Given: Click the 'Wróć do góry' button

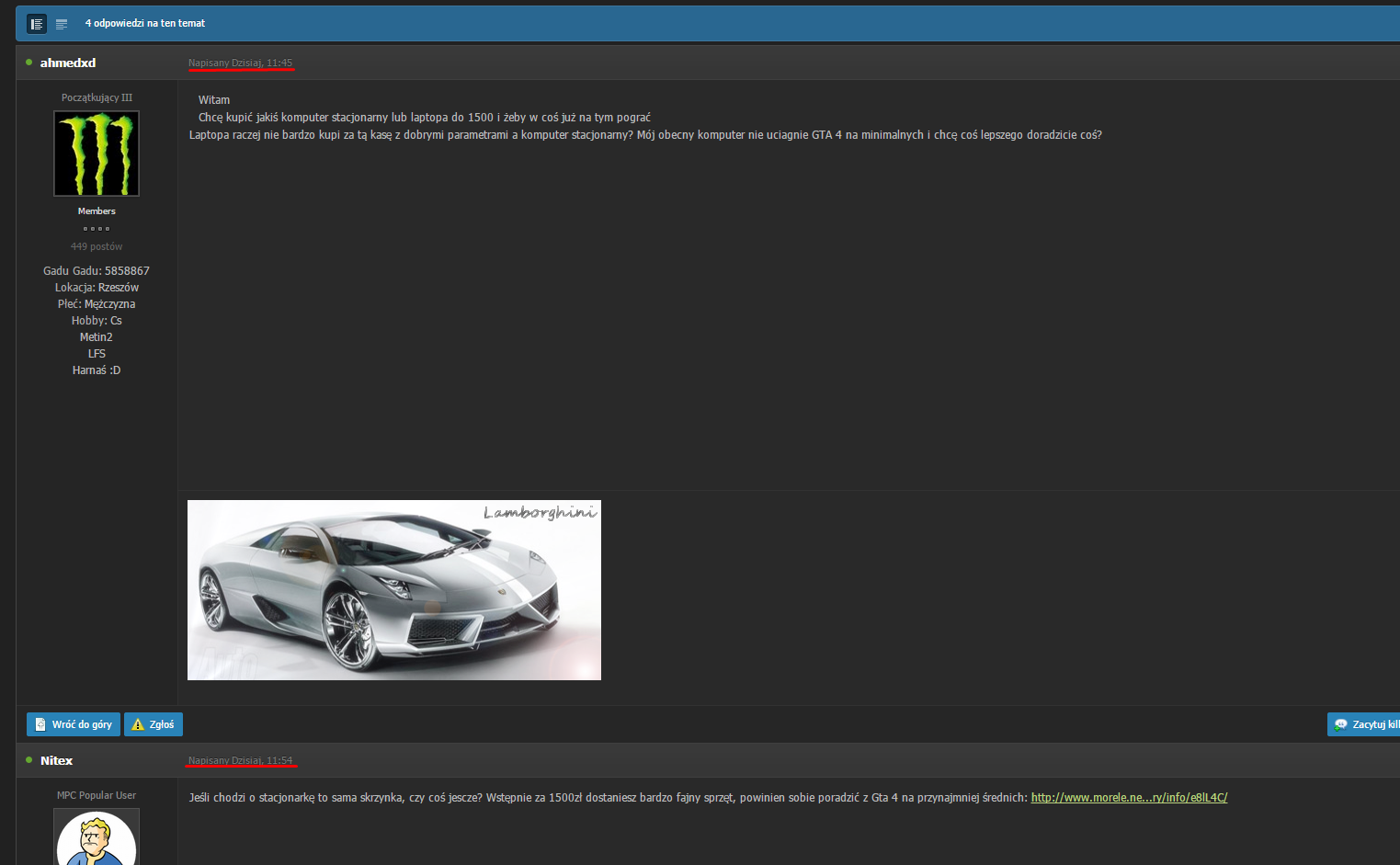Looking at the screenshot, I should click(74, 724).
